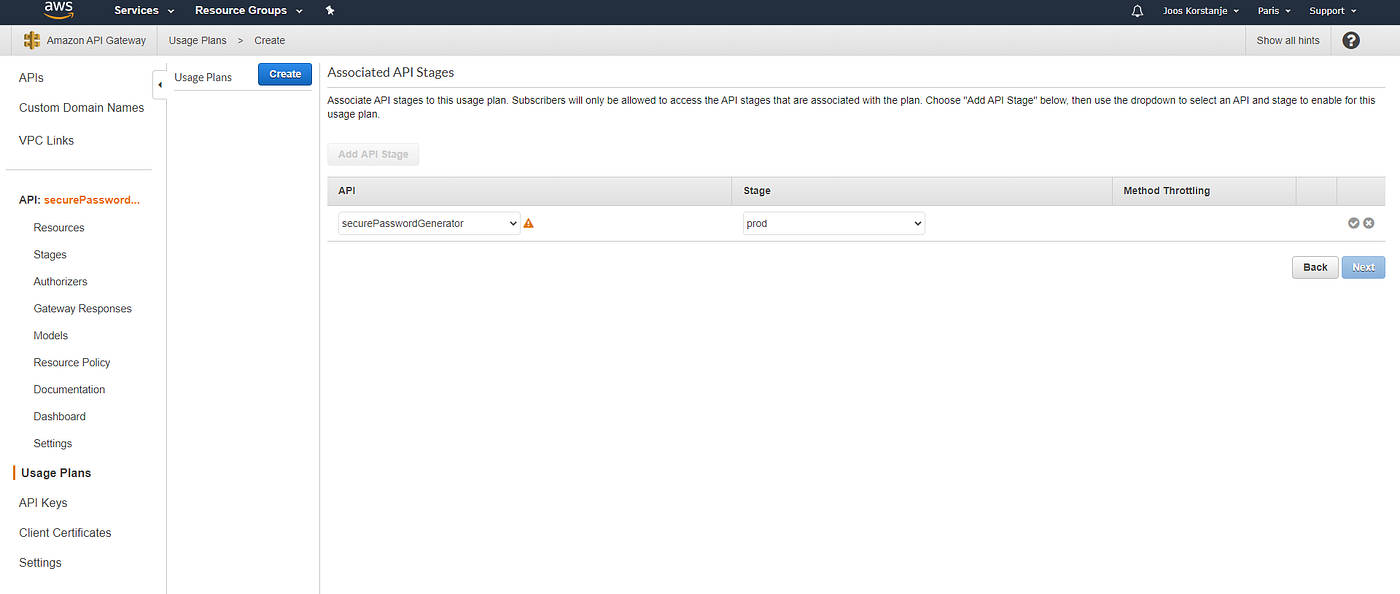The image size is (1400, 594).
Task: Open Gateway Responses
Action: pyautogui.click(x=82, y=309)
